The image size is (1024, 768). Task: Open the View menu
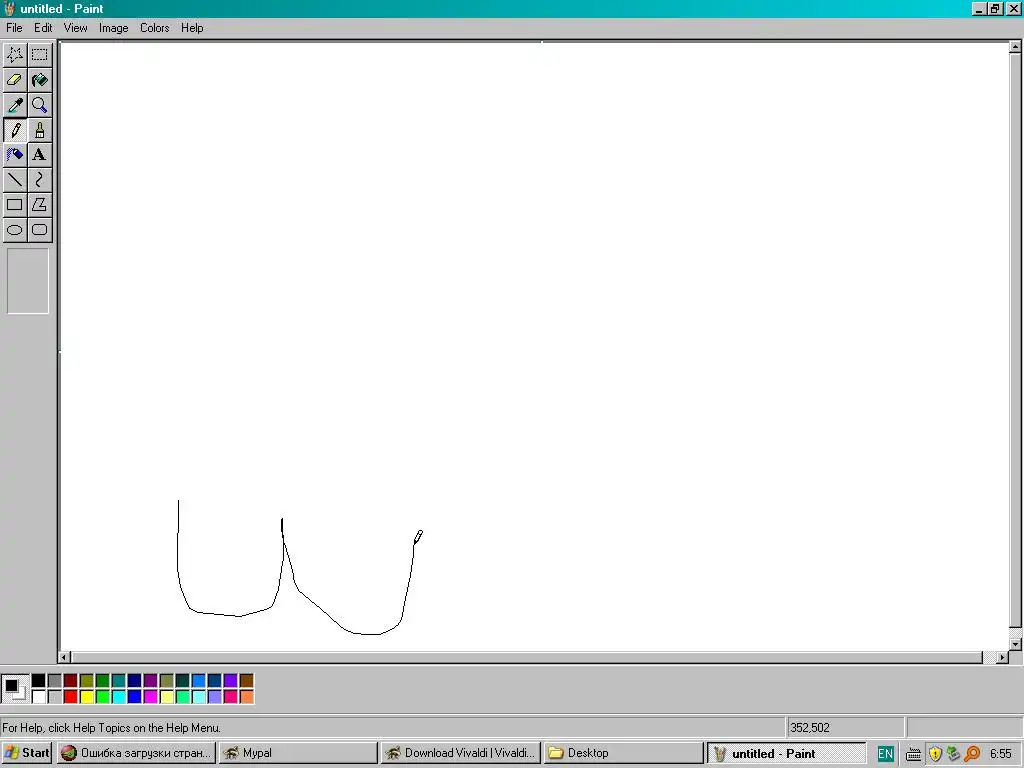pos(75,28)
